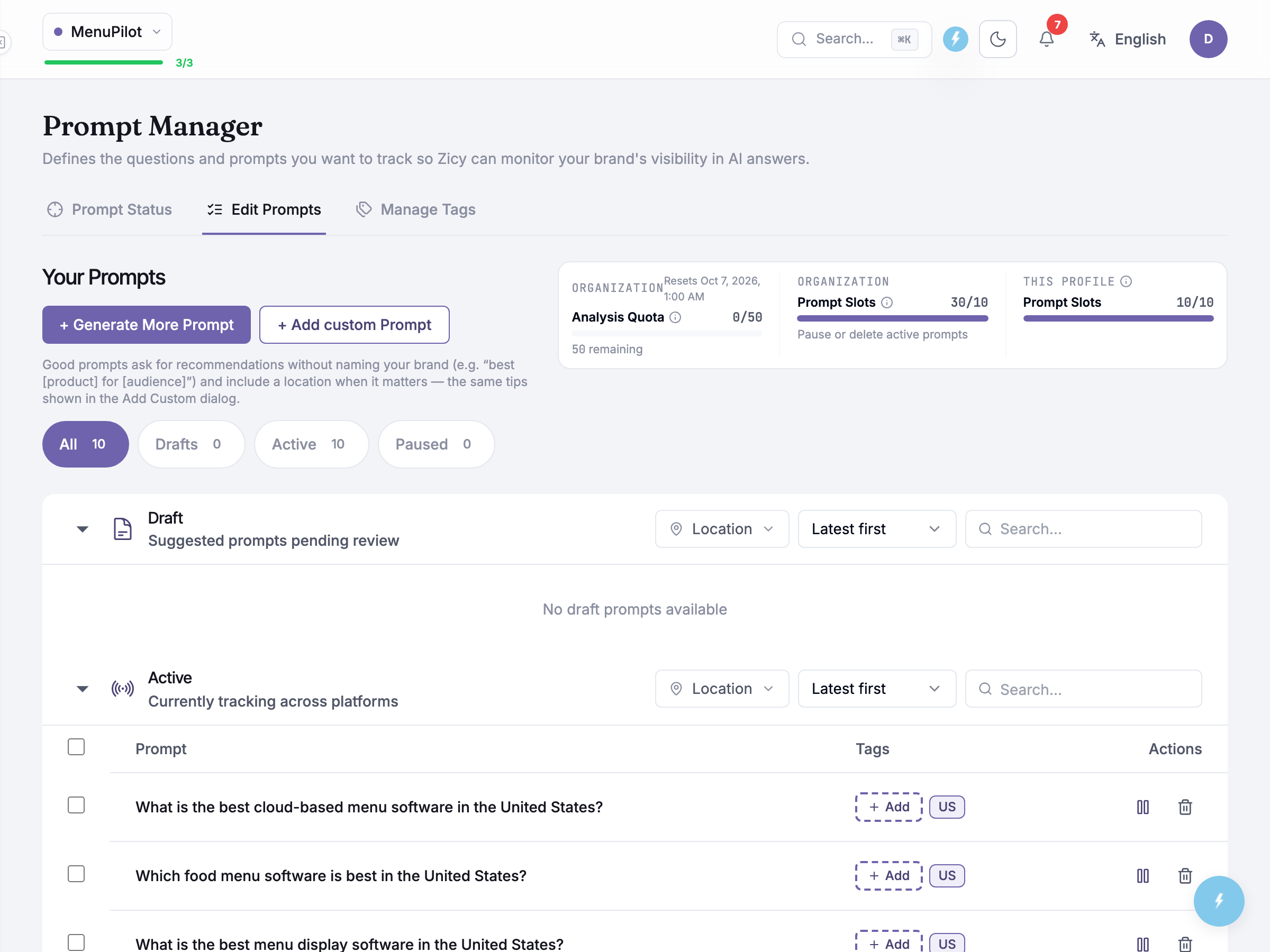Image resolution: width=1270 pixels, height=952 pixels.
Task: Collapse the Draft section arrow
Action: [83, 529]
